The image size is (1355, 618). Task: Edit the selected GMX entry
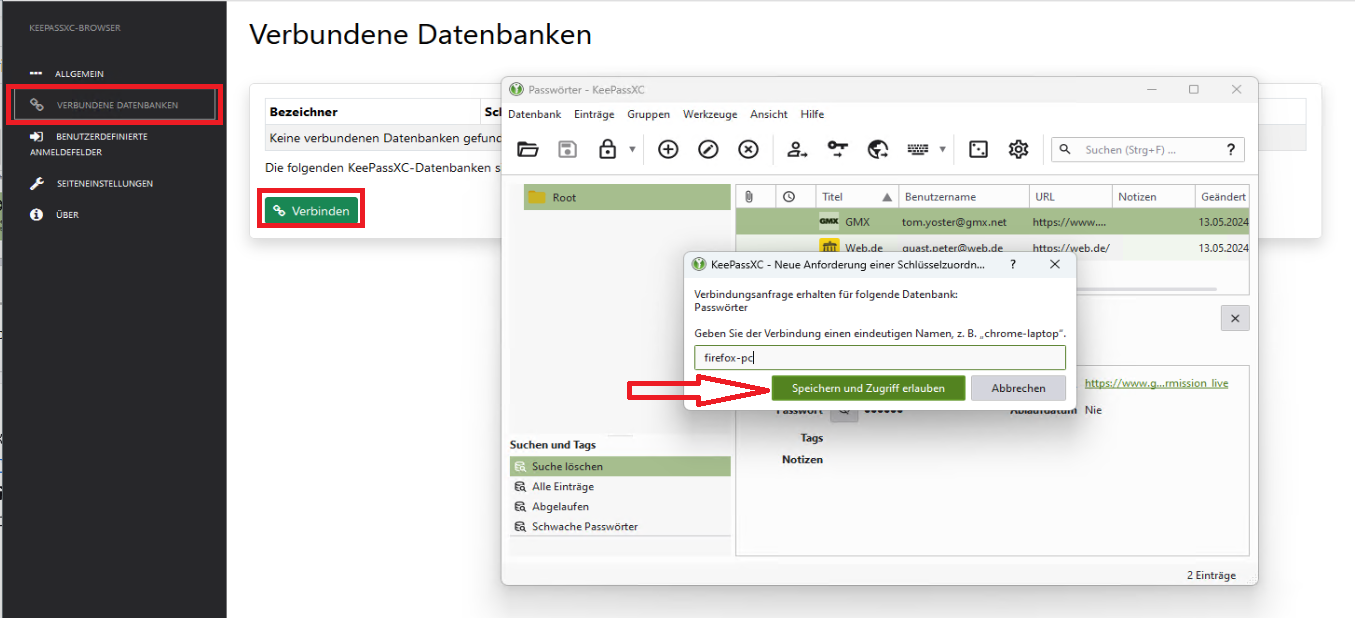(708, 149)
